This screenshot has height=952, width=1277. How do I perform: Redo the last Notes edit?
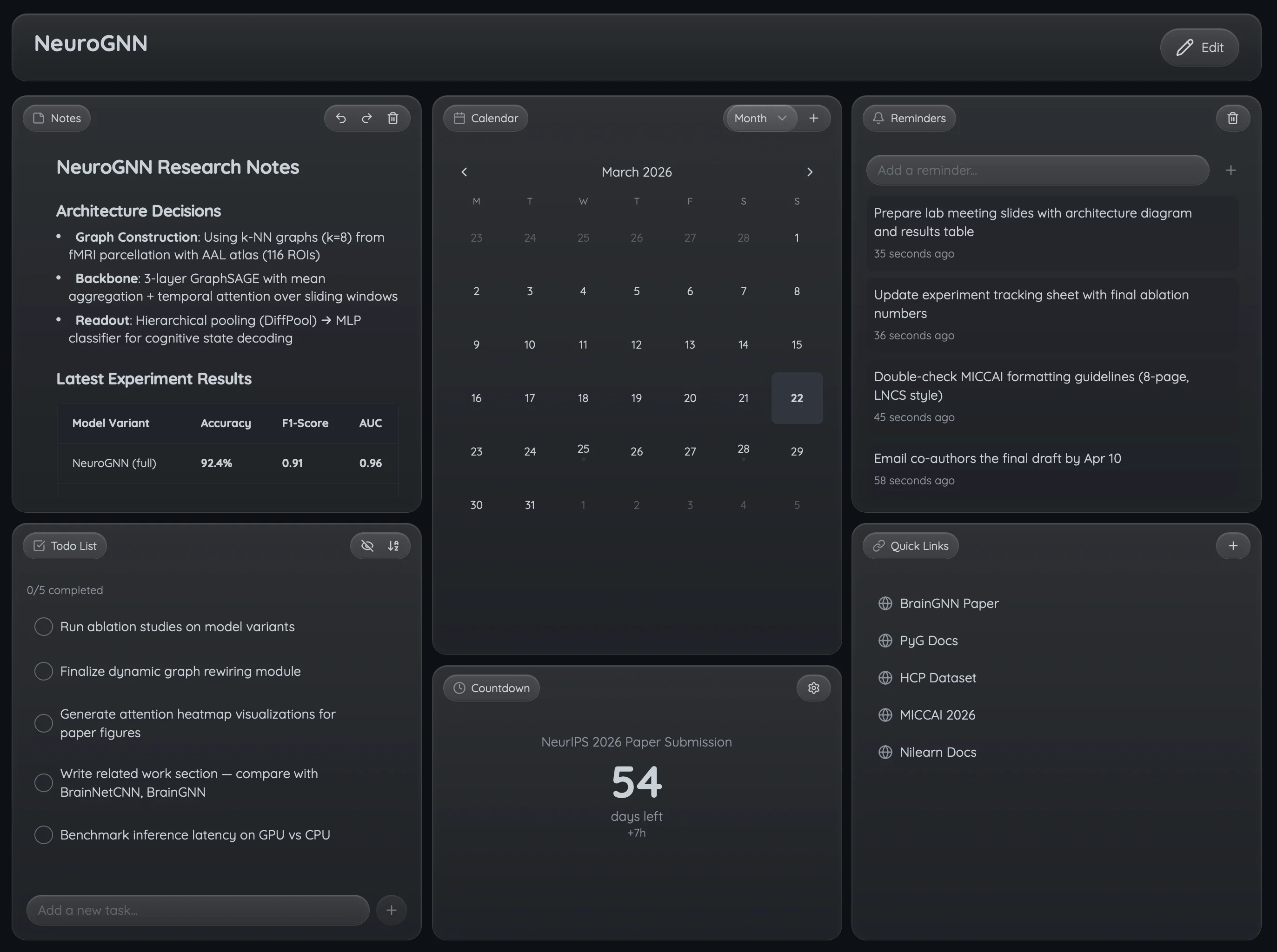366,118
